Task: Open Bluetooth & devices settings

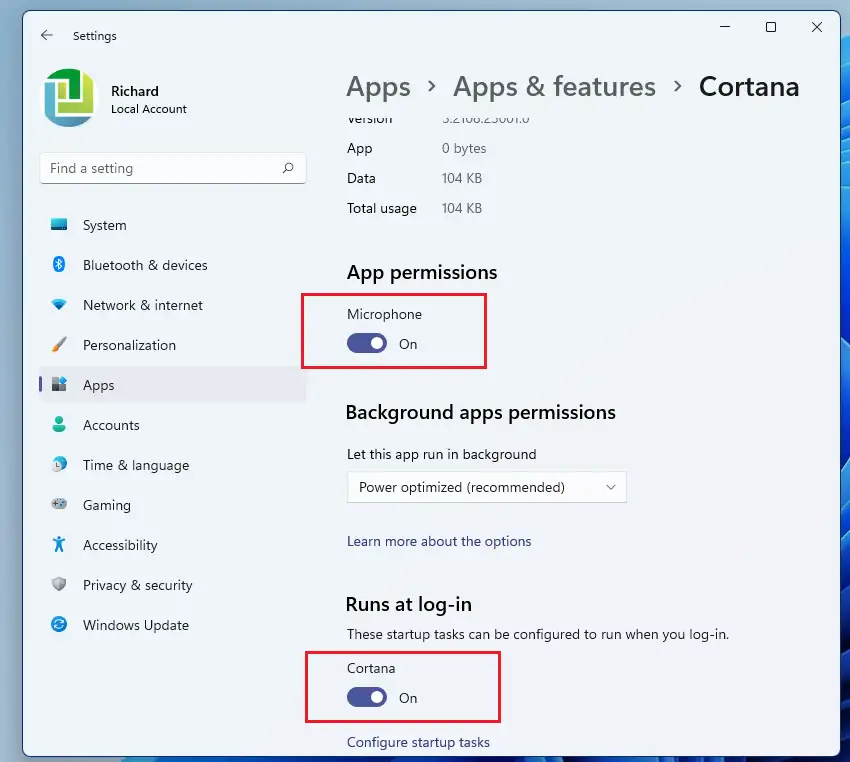Action: tap(173, 265)
